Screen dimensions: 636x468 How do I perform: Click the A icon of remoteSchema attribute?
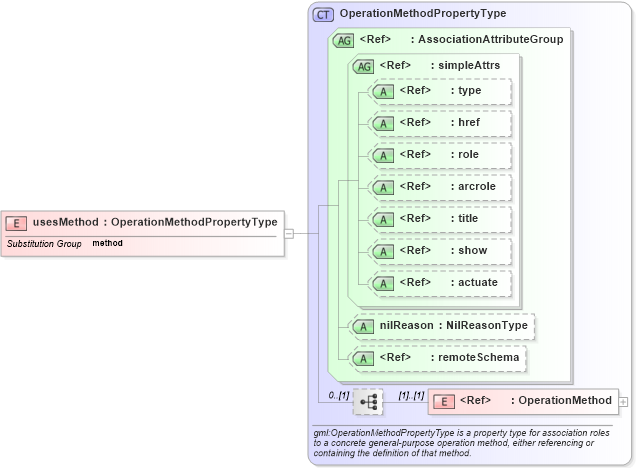click(x=363, y=359)
